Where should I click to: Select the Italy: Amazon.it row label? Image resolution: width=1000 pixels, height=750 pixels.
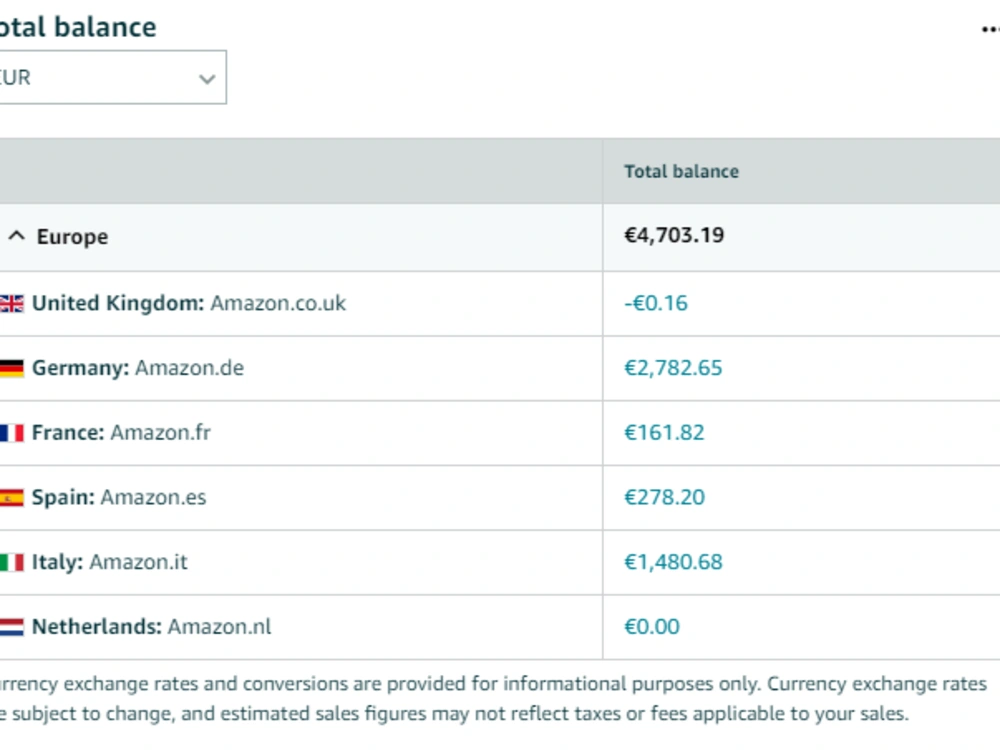[110, 562]
